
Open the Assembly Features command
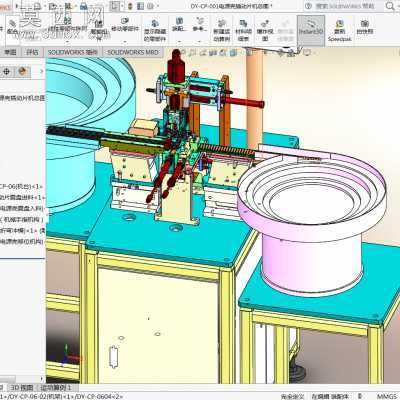coord(179,25)
